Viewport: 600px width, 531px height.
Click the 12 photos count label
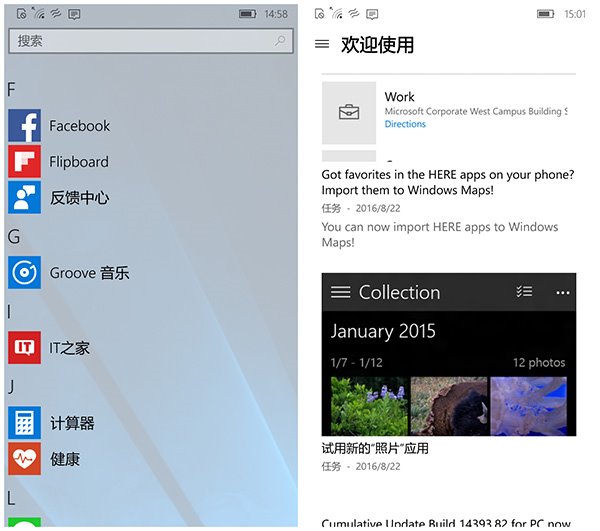coord(539,363)
